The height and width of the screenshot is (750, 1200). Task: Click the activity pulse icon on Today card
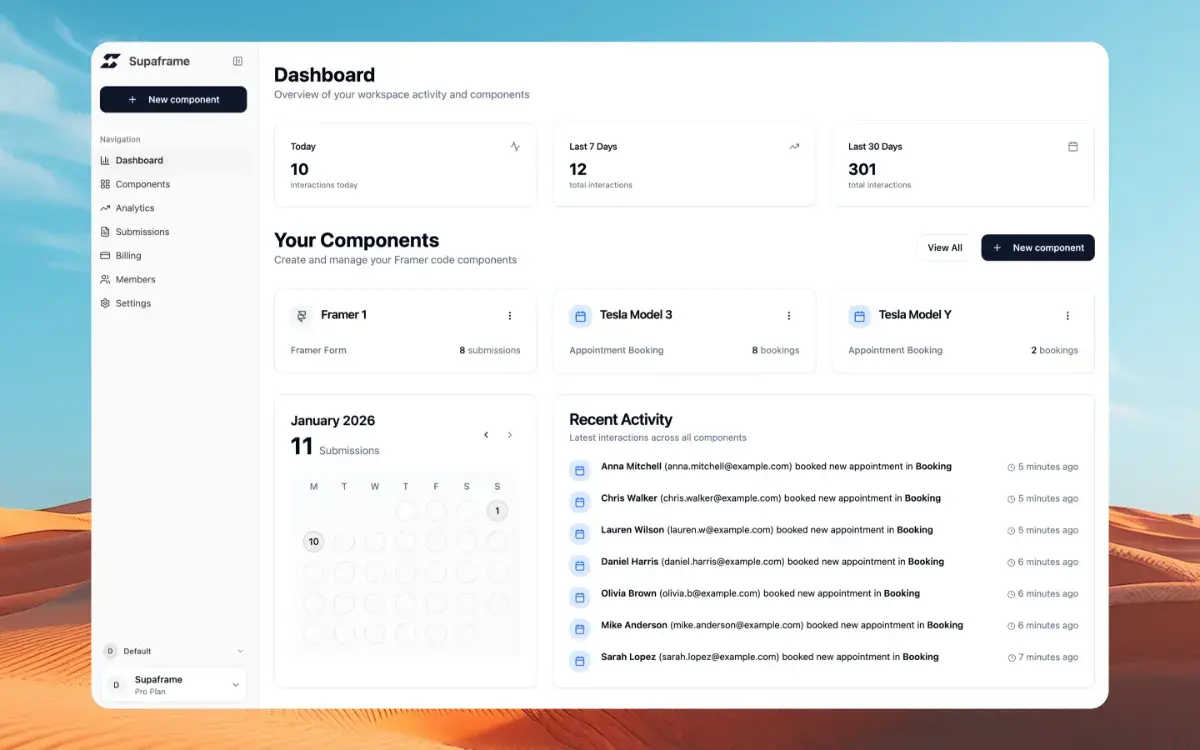[515, 146]
